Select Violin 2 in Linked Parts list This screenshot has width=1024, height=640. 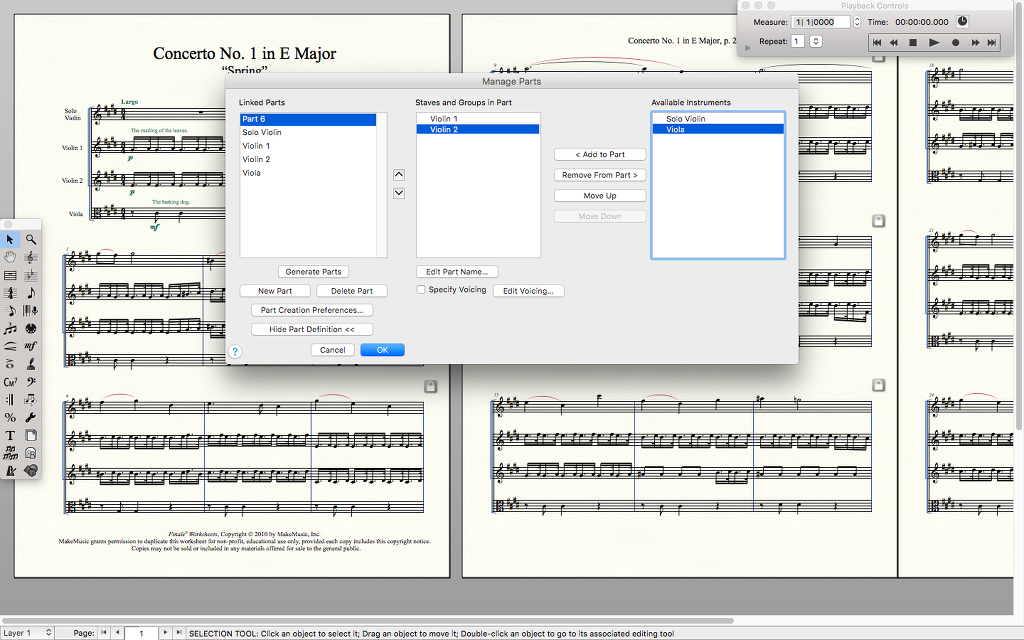click(308, 159)
